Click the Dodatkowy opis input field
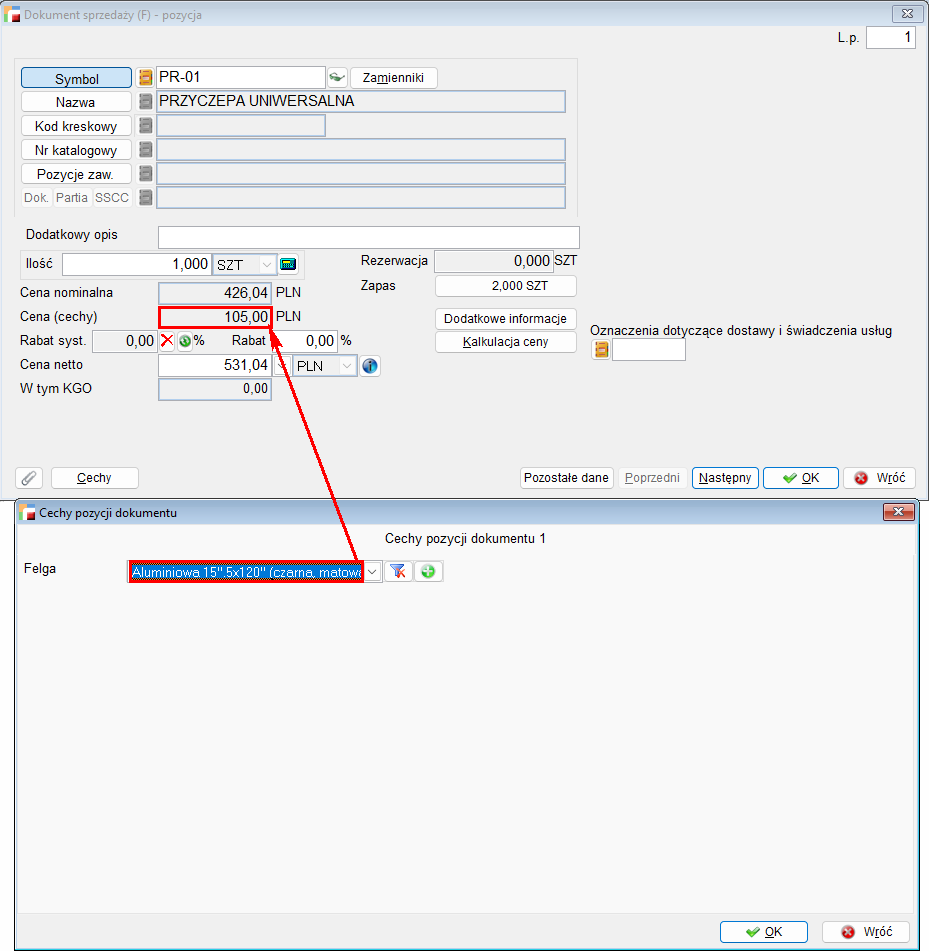The height and width of the screenshot is (951, 929). (x=368, y=237)
